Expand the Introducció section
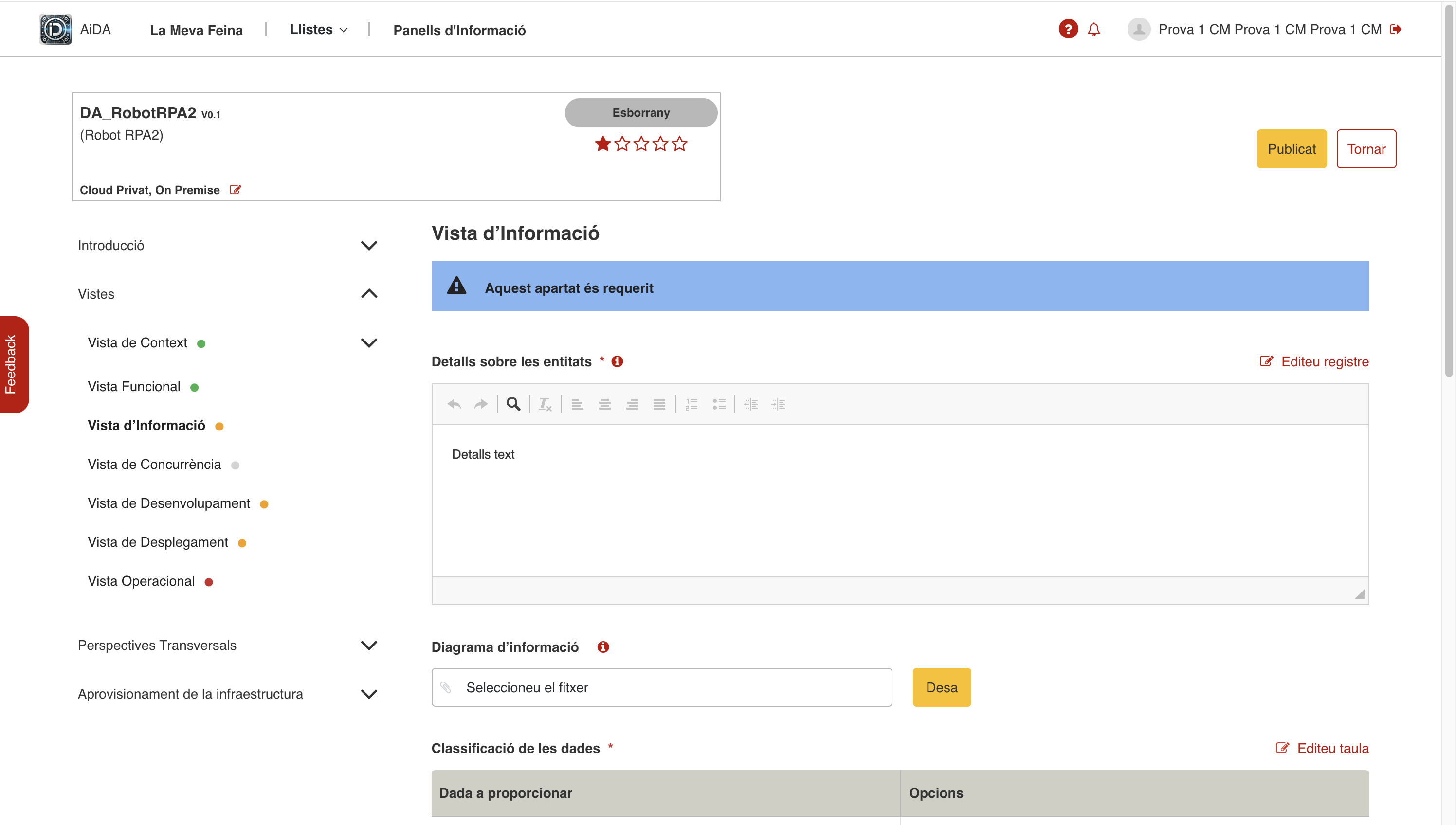The height and width of the screenshot is (825, 1456). [x=368, y=245]
